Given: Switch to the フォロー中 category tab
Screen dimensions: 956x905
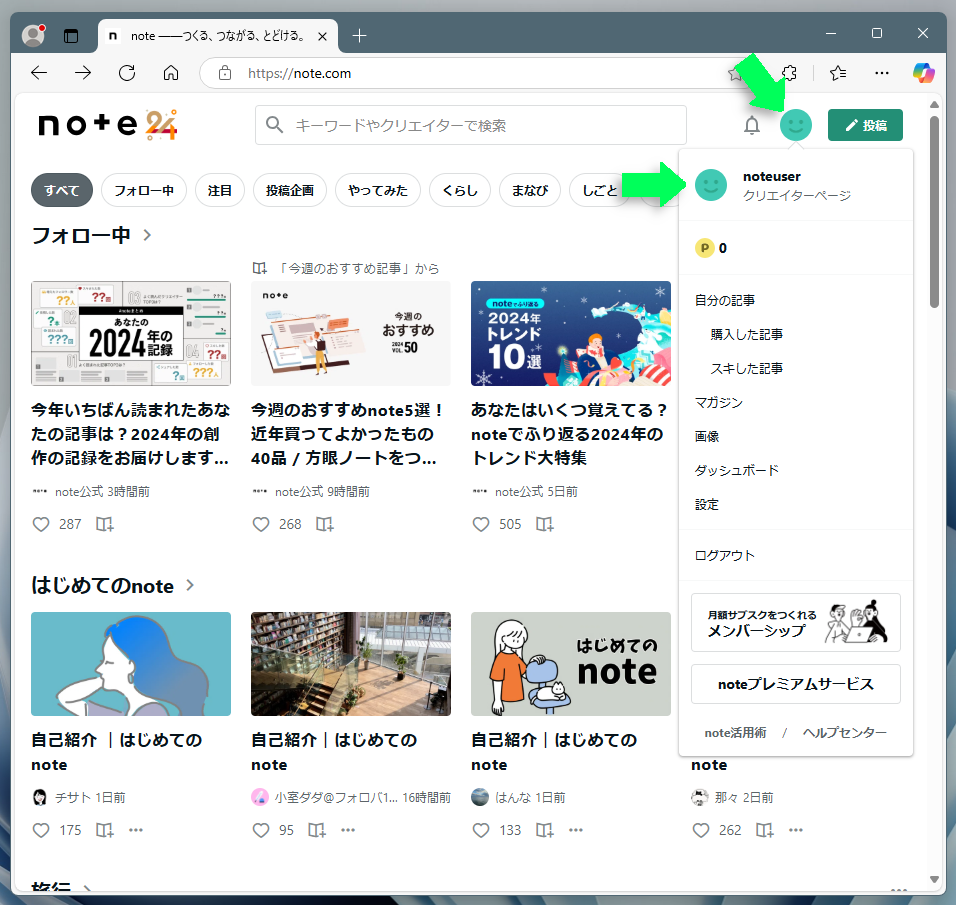Looking at the screenshot, I should pyautogui.click(x=144, y=190).
